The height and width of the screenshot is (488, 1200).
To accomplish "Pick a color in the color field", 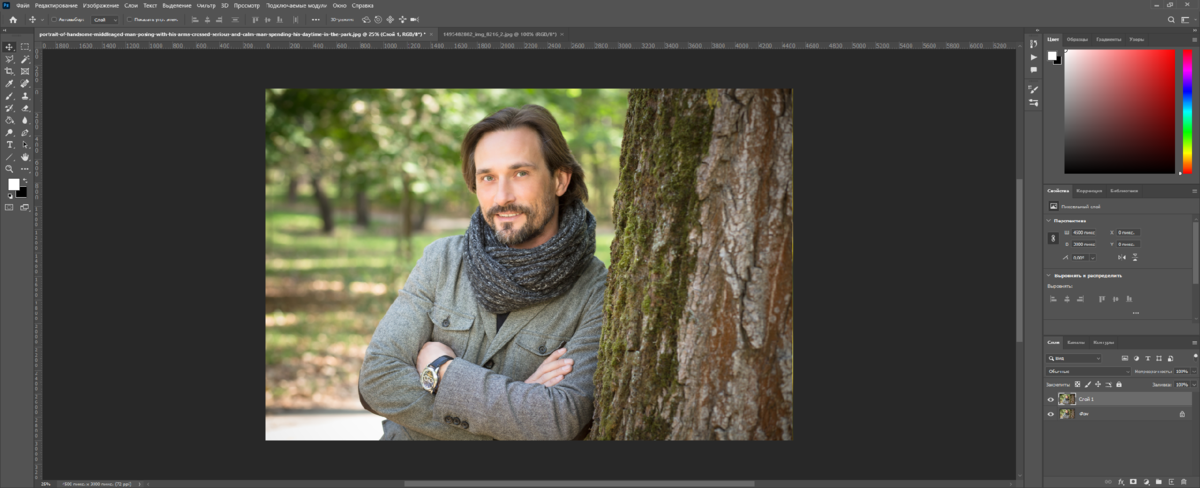I will point(1119,111).
